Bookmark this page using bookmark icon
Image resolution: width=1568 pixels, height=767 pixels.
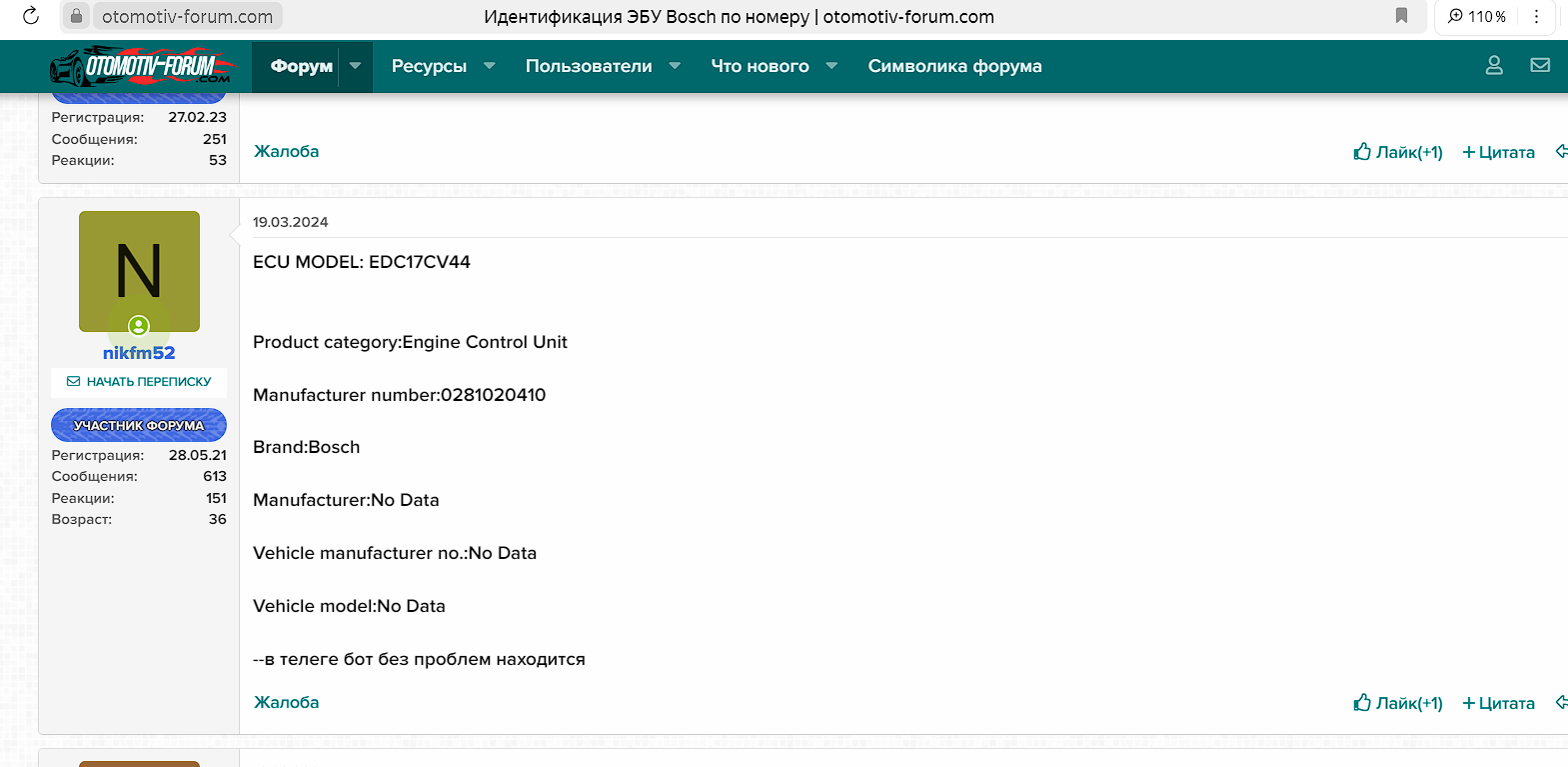coord(1401,16)
